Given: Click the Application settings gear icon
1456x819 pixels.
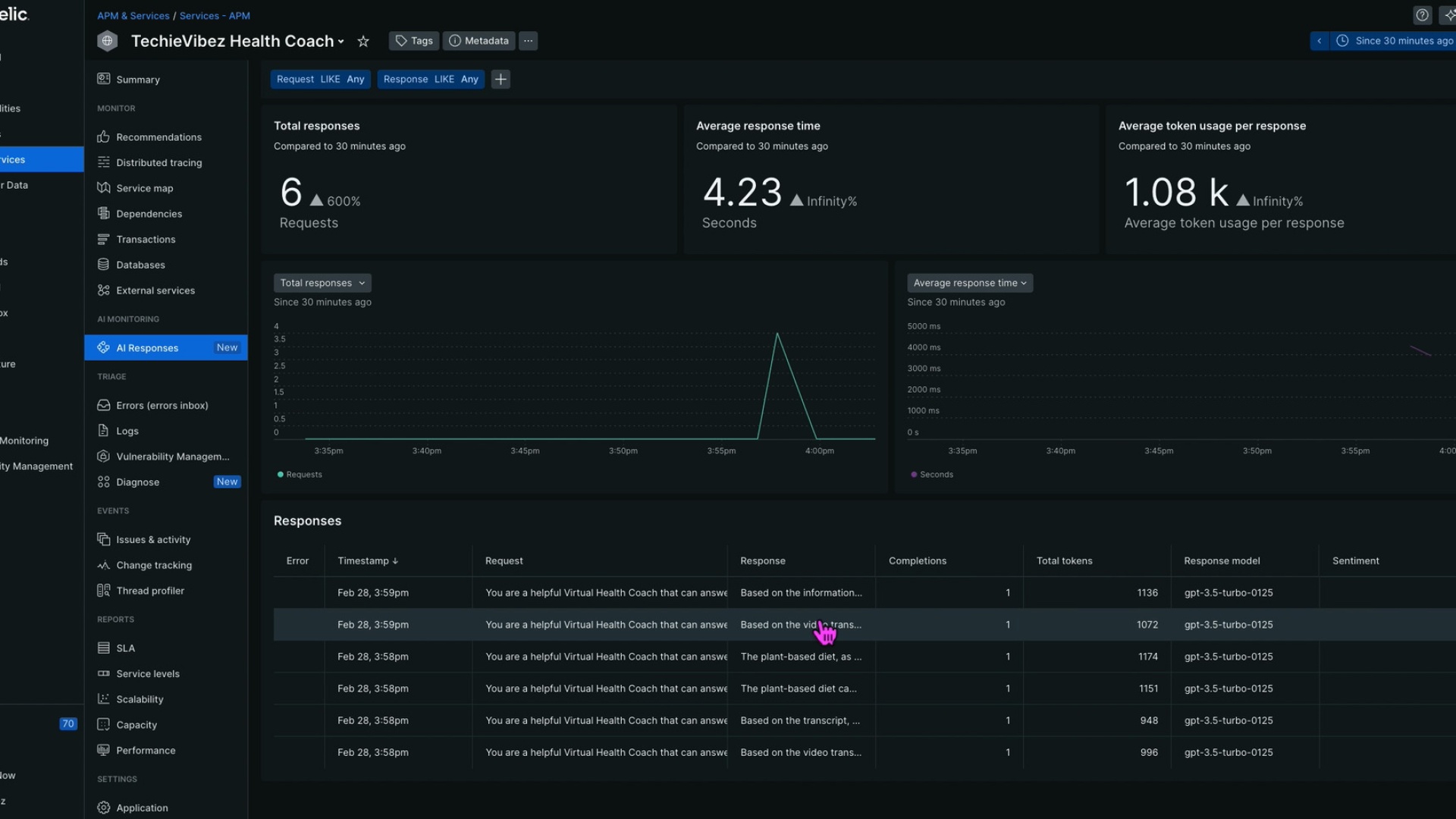Looking at the screenshot, I should [104, 808].
